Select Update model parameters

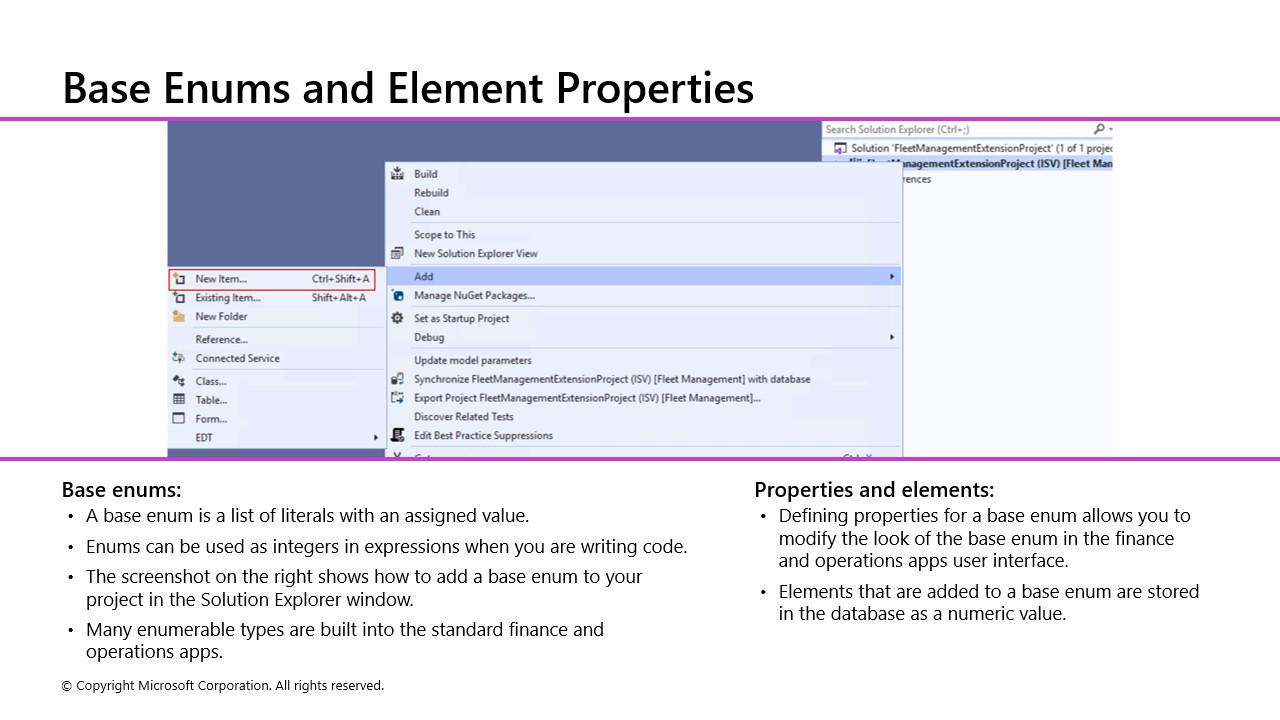(x=472, y=360)
